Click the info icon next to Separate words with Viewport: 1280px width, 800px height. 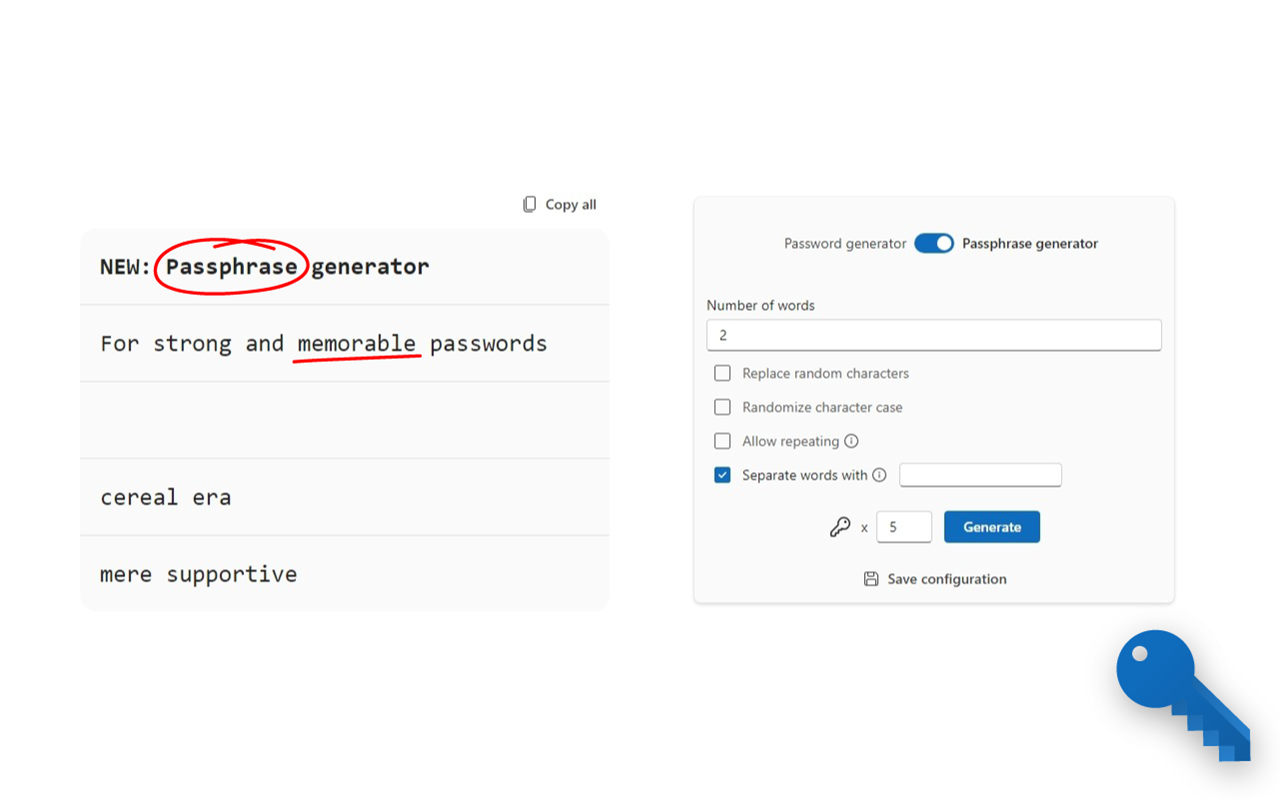879,475
